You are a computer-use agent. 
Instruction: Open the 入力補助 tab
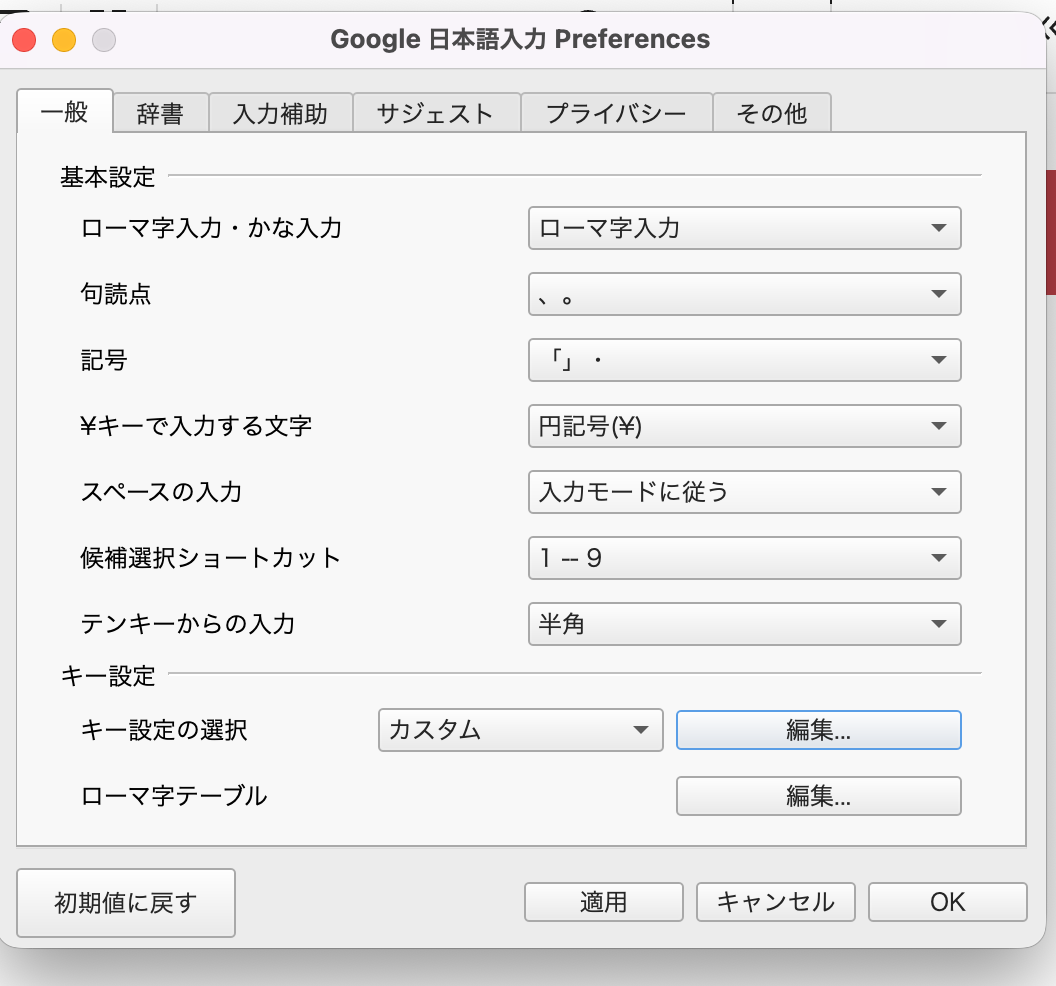tap(280, 113)
